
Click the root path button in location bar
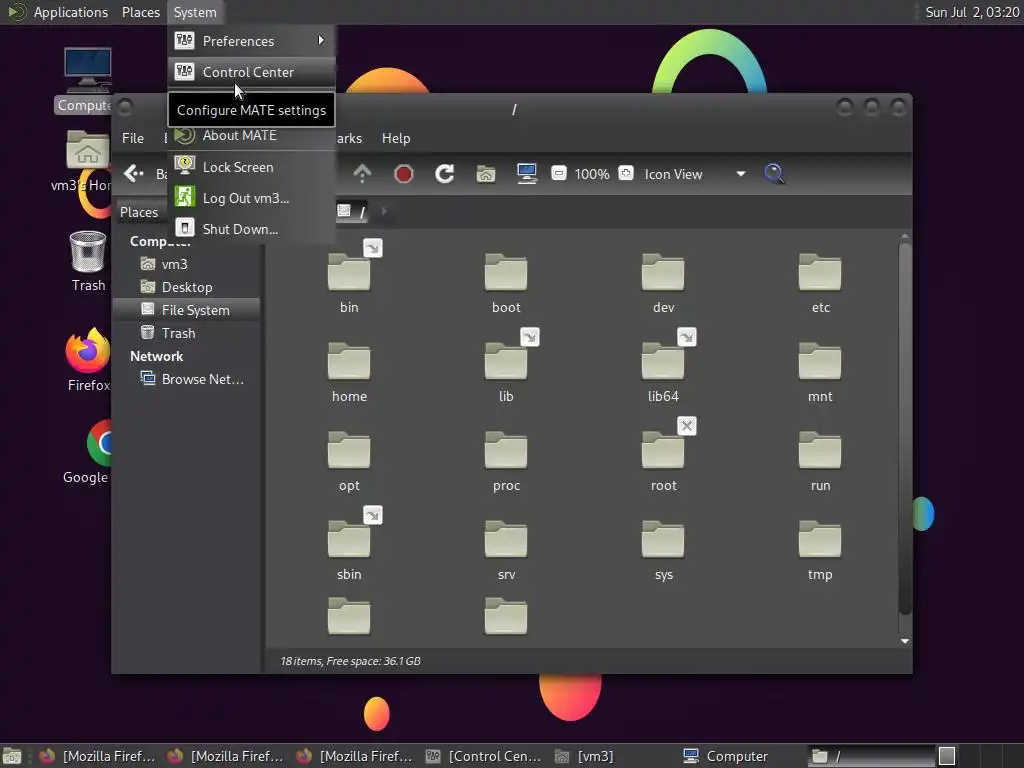(353, 211)
